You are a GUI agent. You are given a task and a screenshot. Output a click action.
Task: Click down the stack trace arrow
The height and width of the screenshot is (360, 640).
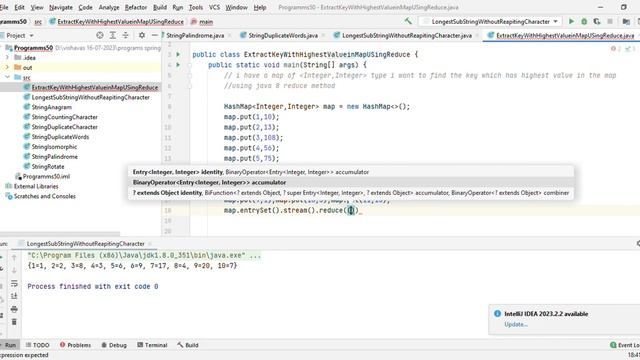14,270
